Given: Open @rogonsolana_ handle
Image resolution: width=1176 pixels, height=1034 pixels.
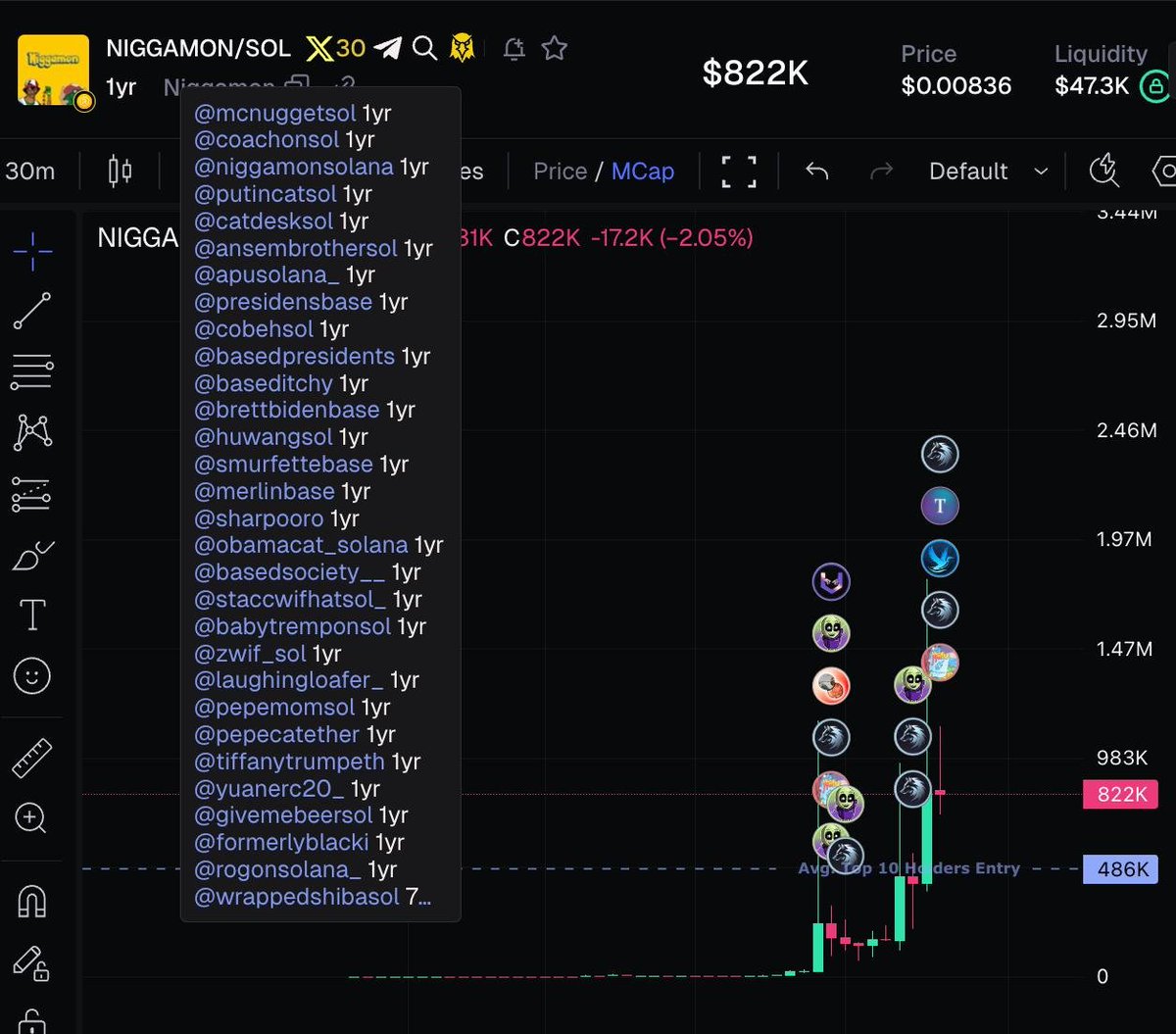Looking at the screenshot, I should click(x=278, y=869).
